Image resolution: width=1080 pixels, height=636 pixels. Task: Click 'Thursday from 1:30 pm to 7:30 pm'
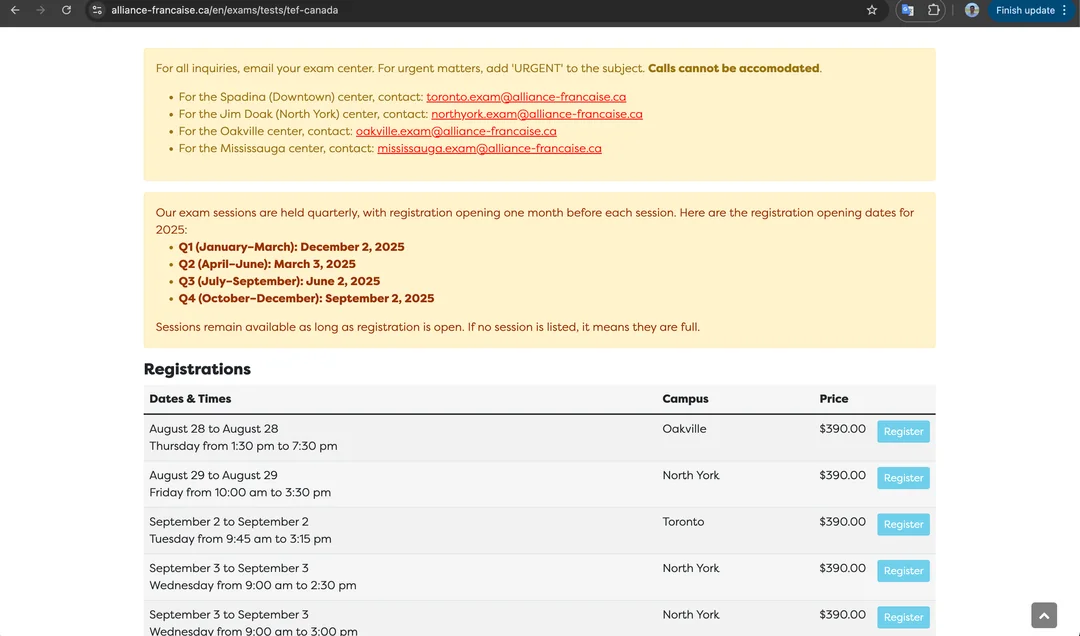(243, 446)
